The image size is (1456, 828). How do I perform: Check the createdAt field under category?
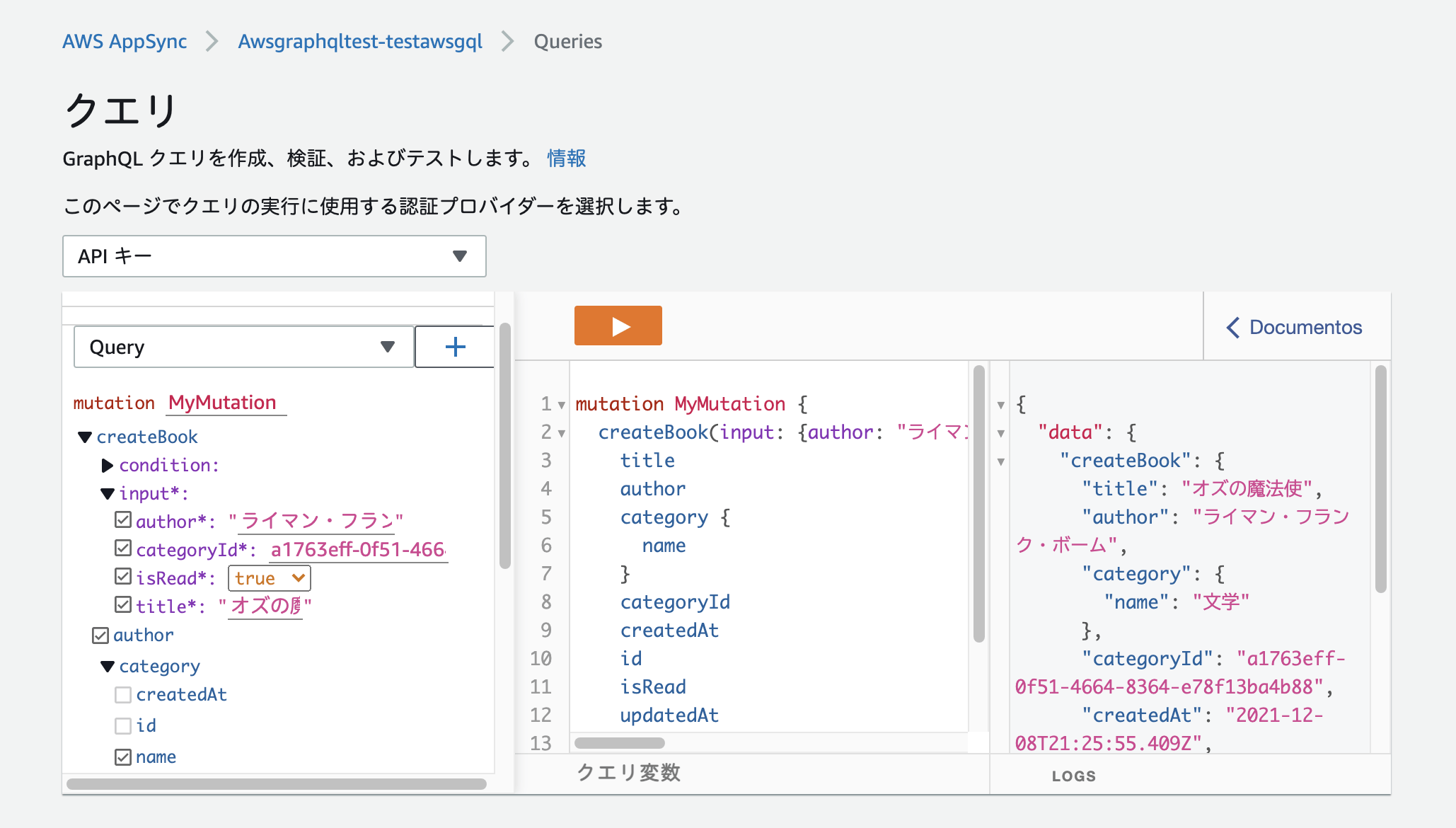click(x=123, y=695)
